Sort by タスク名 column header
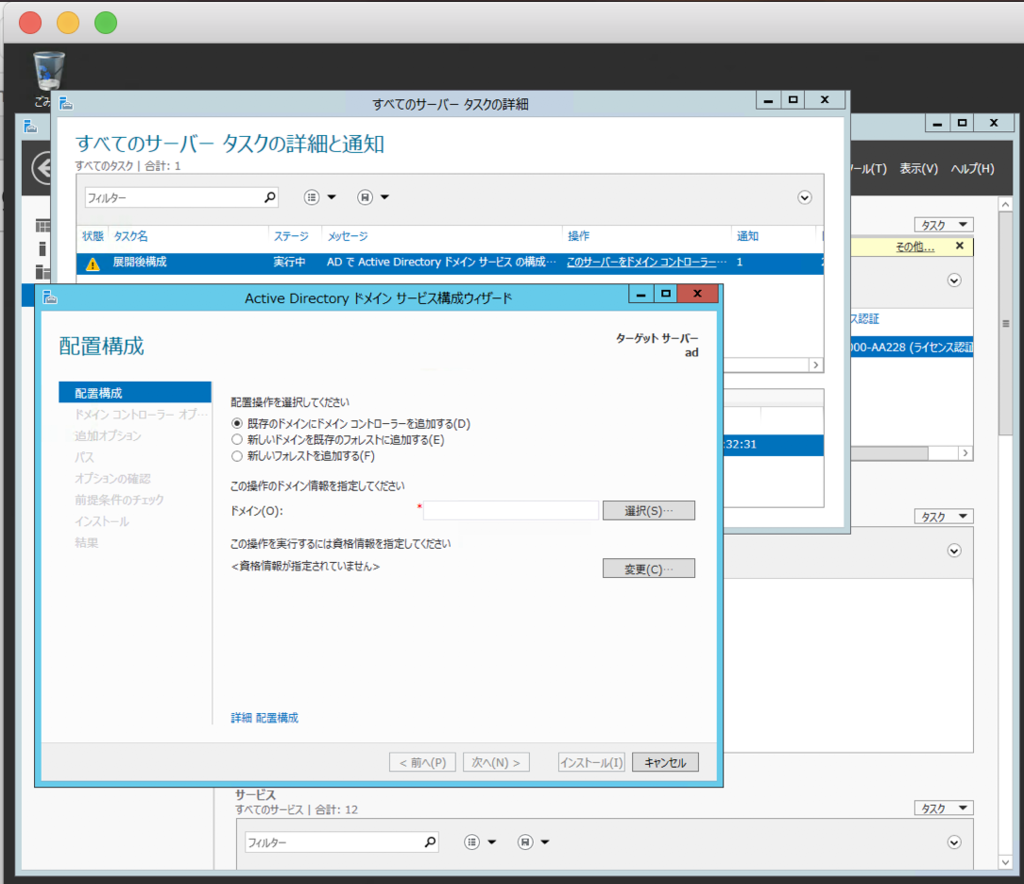The height and width of the screenshot is (884, 1024). pos(131,236)
